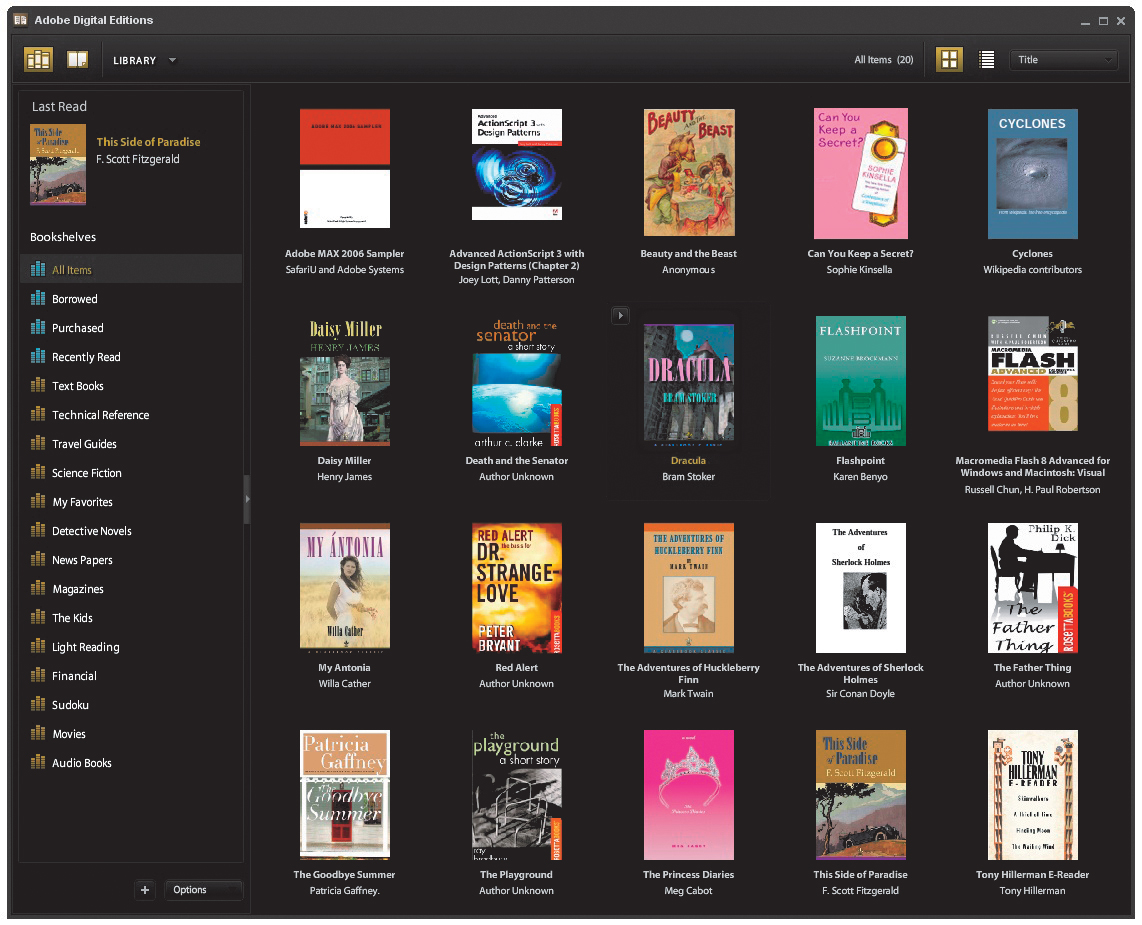Viewport: 1142px width, 925px height.
Task: Select the Borrowed bookshelf icon
Action: (x=39, y=299)
